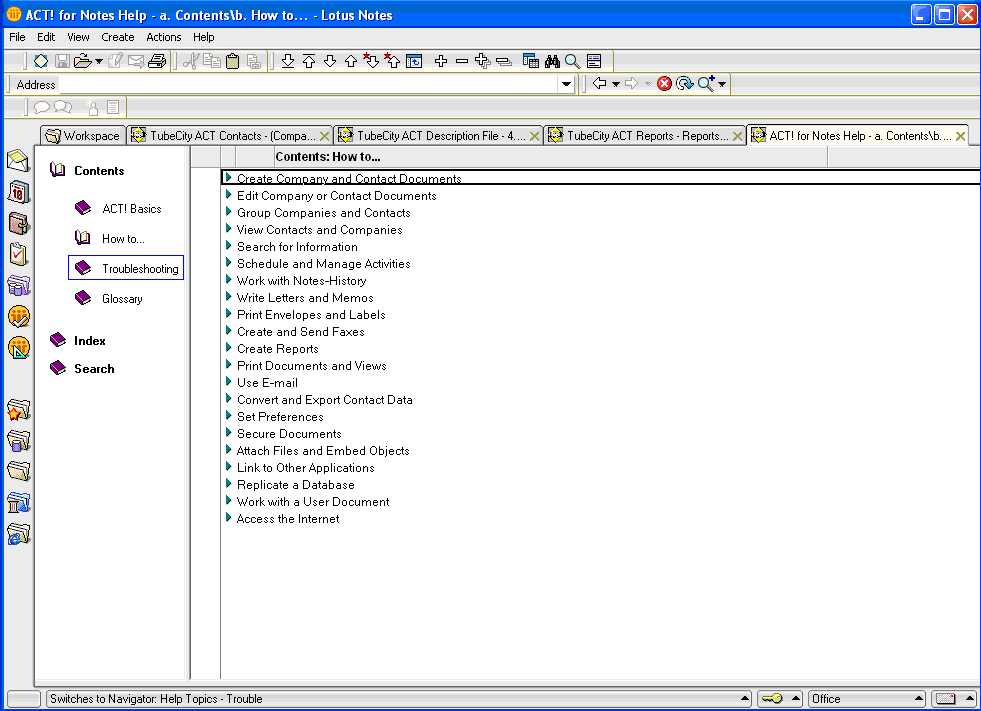Open the To Do clipboard bookmark icon
981x711 pixels.
18,254
